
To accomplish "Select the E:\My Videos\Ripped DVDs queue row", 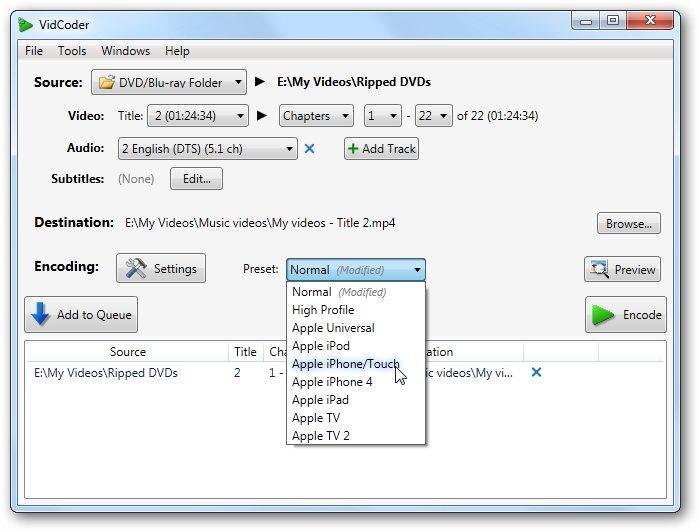I will pos(345,372).
